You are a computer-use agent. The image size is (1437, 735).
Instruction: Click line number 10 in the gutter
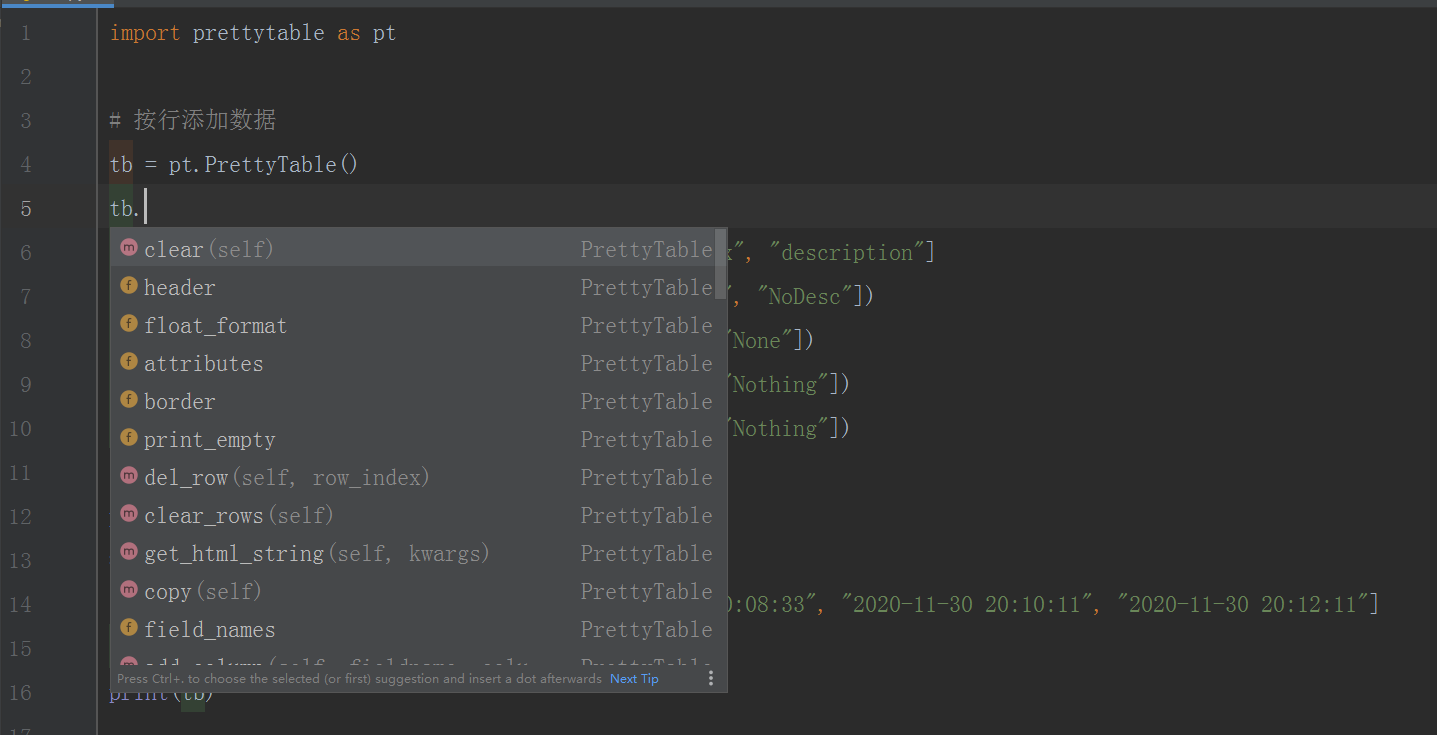(20, 428)
